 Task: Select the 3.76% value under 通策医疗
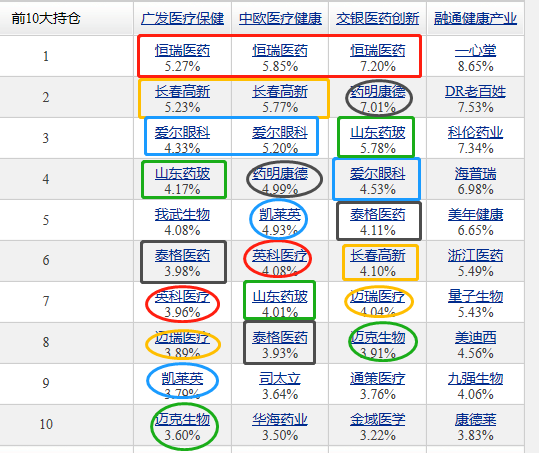click(378, 394)
